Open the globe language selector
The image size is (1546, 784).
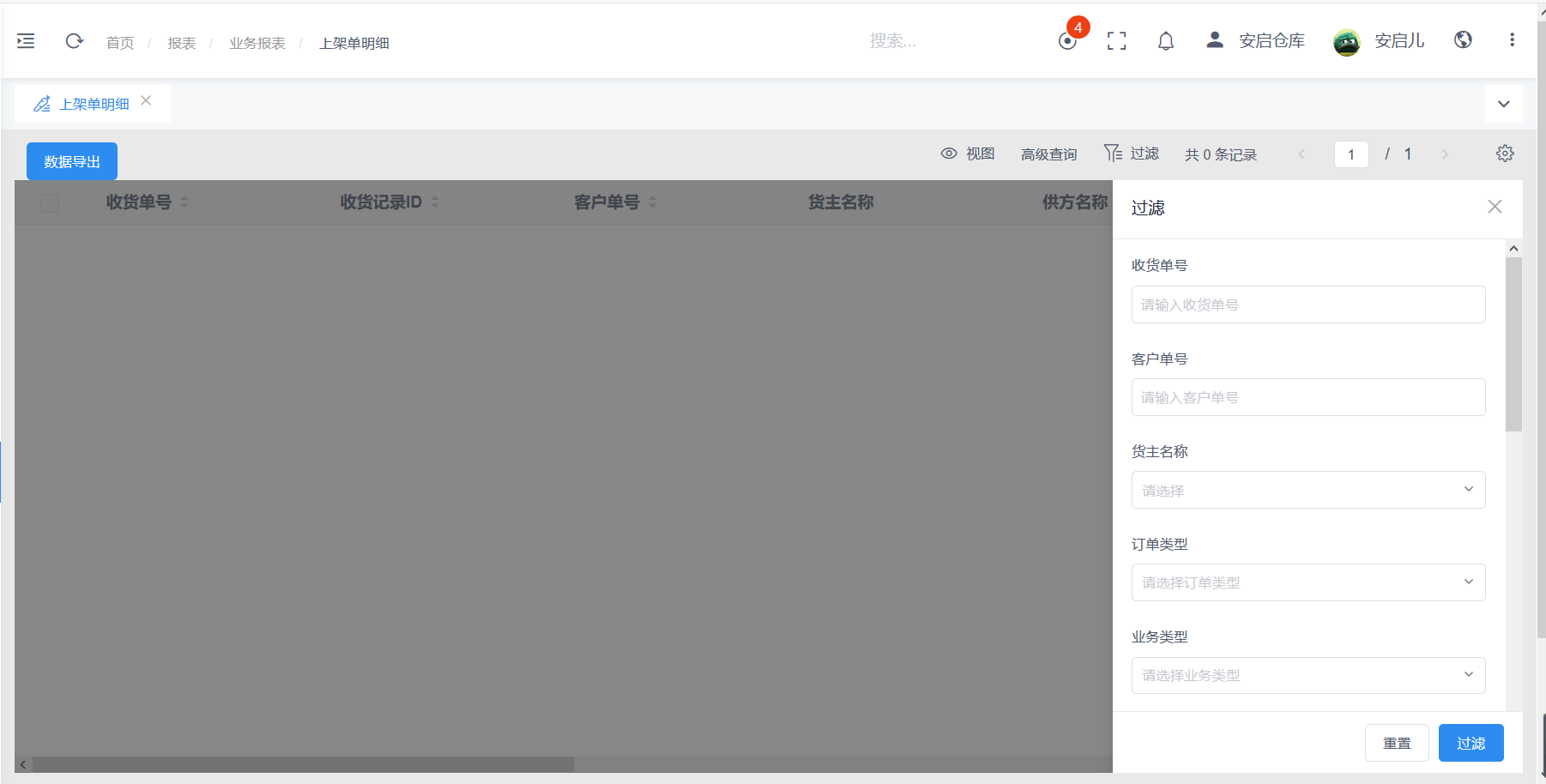[1463, 39]
